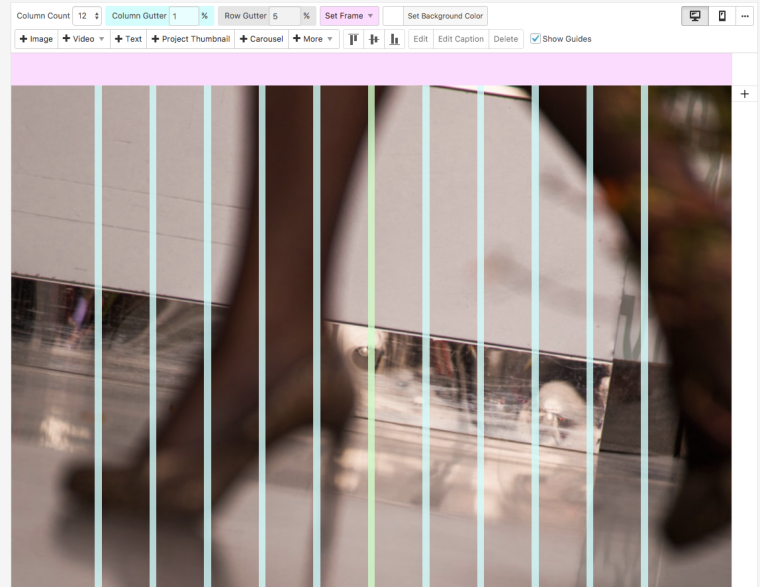This screenshot has width=760, height=587.
Task: Add an Image element
Action: coord(36,39)
